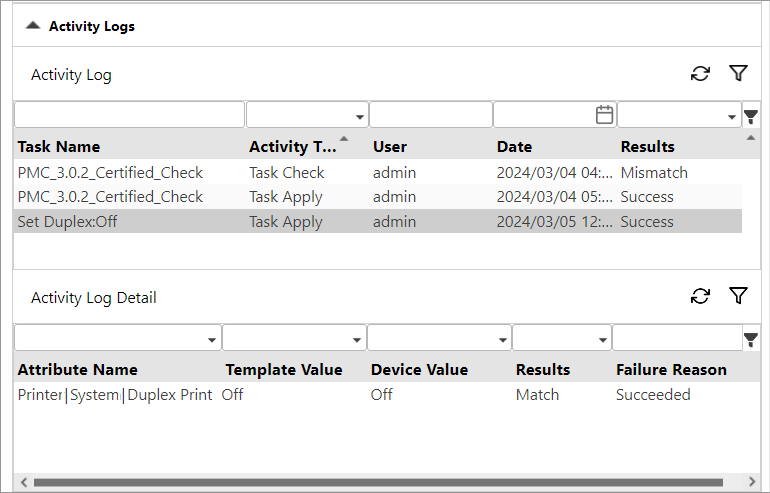Screen dimensions: 770x493
Task: Click the solid funnel beside Activity Log filter row
Action: 750,117
